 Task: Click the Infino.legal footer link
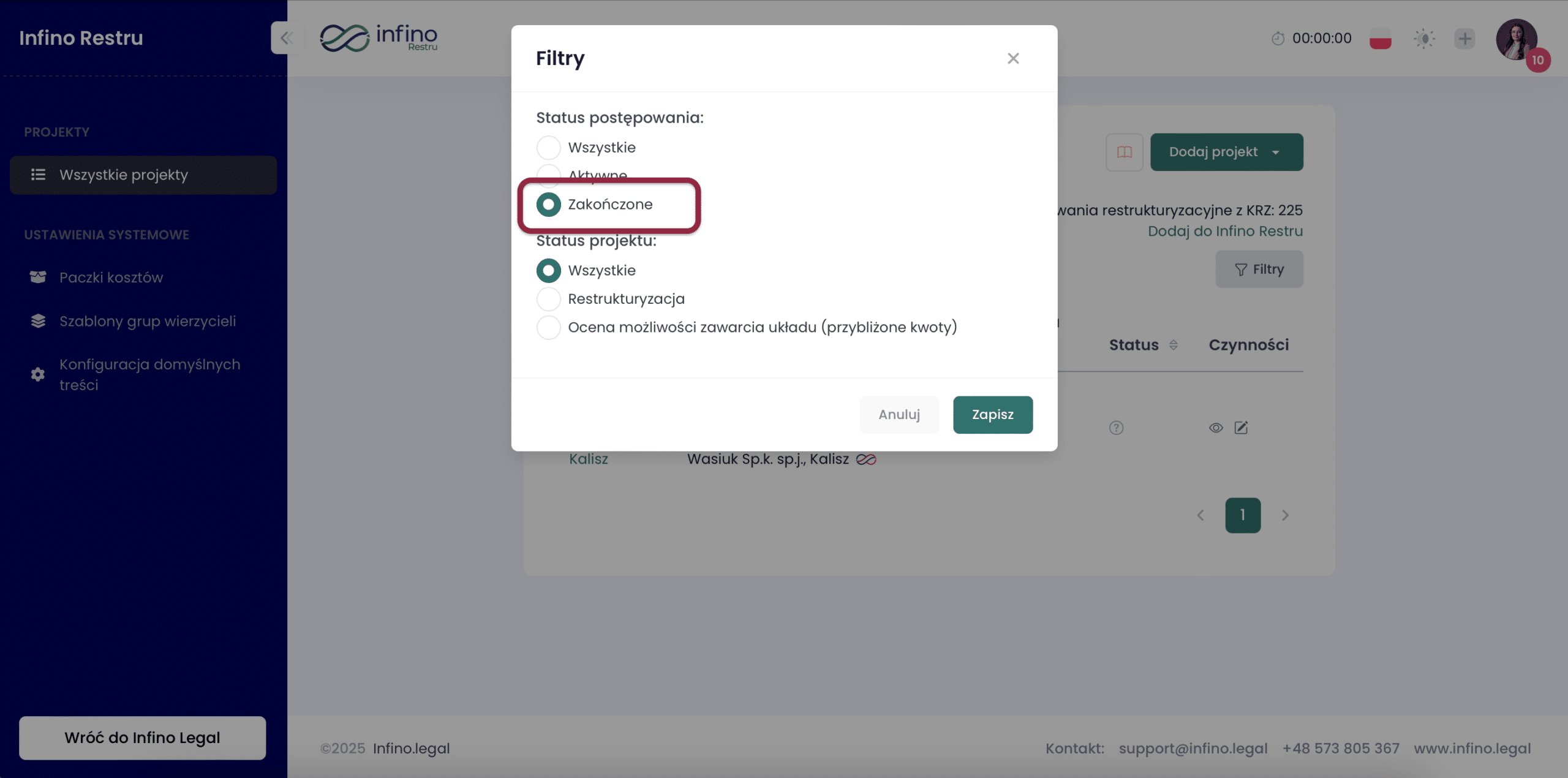[x=412, y=749]
